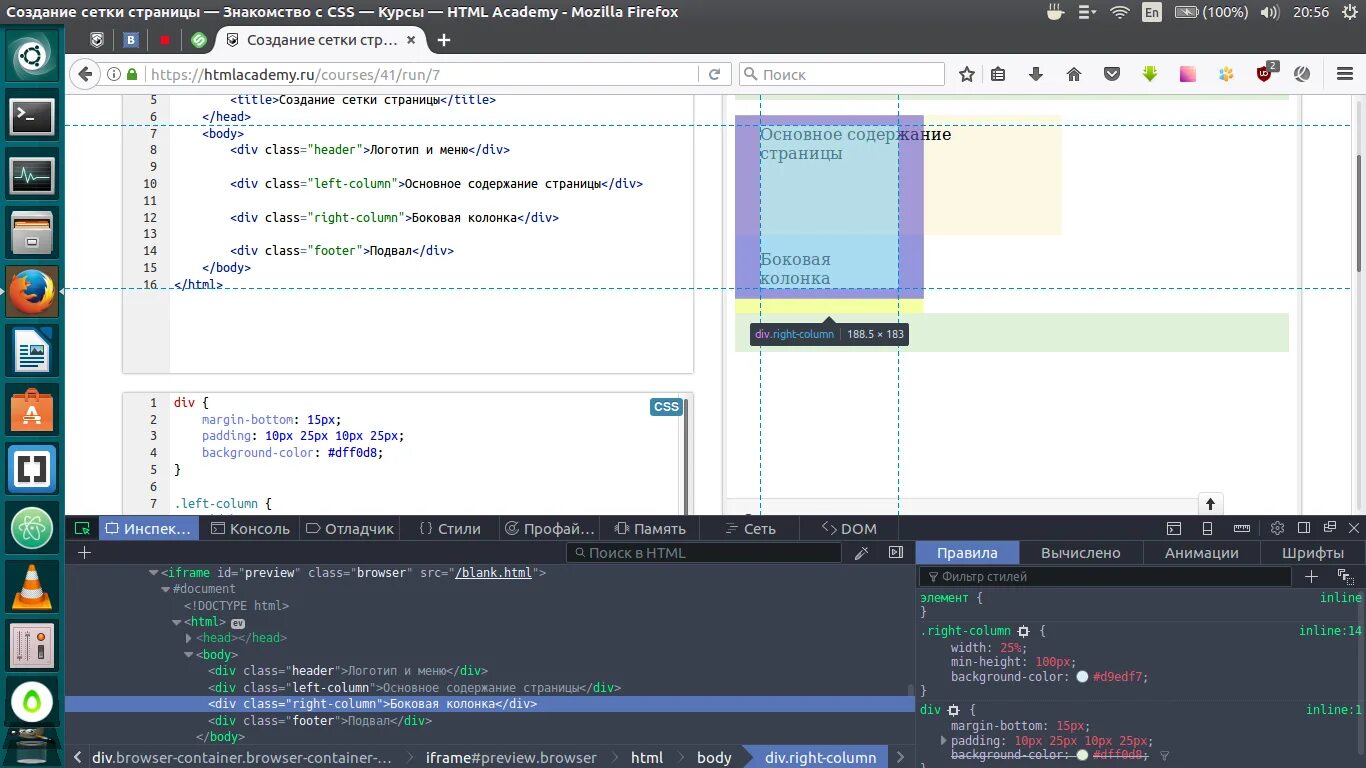Activate the element picker in DevTools
Viewport: 1366px width, 768px height.
click(x=82, y=528)
